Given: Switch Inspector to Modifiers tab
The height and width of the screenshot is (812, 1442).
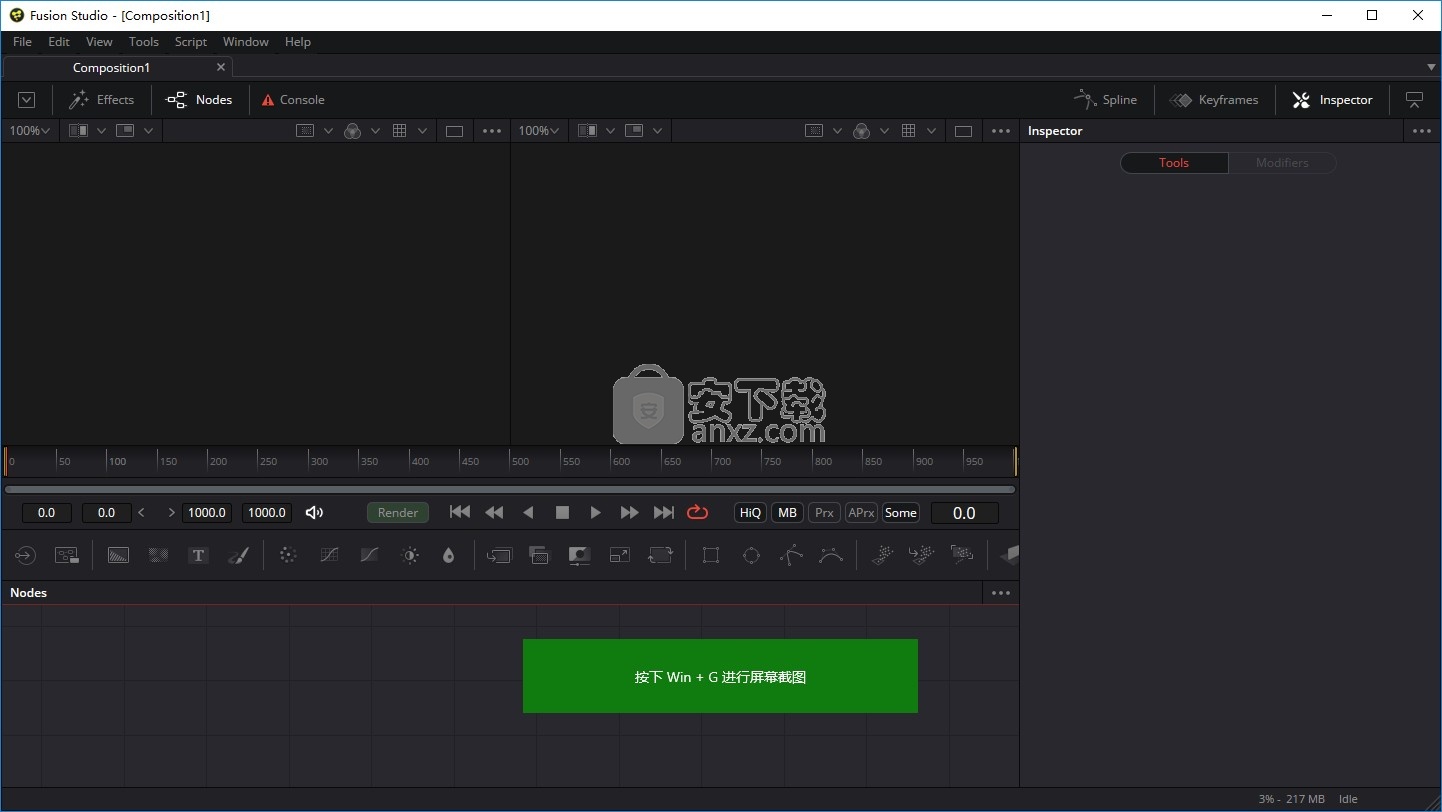Looking at the screenshot, I should tap(1282, 163).
